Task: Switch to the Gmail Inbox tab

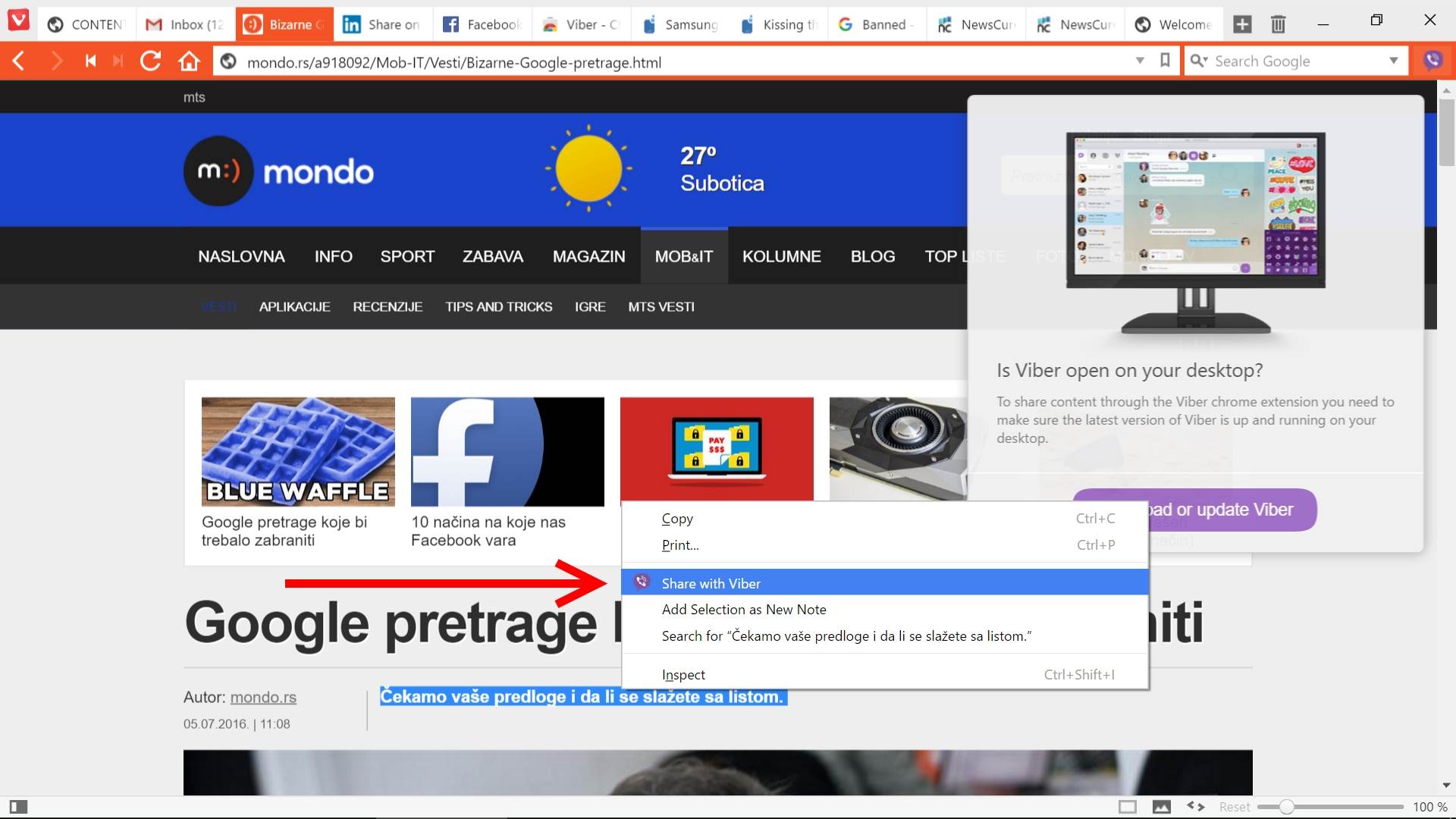Action: [184, 24]
